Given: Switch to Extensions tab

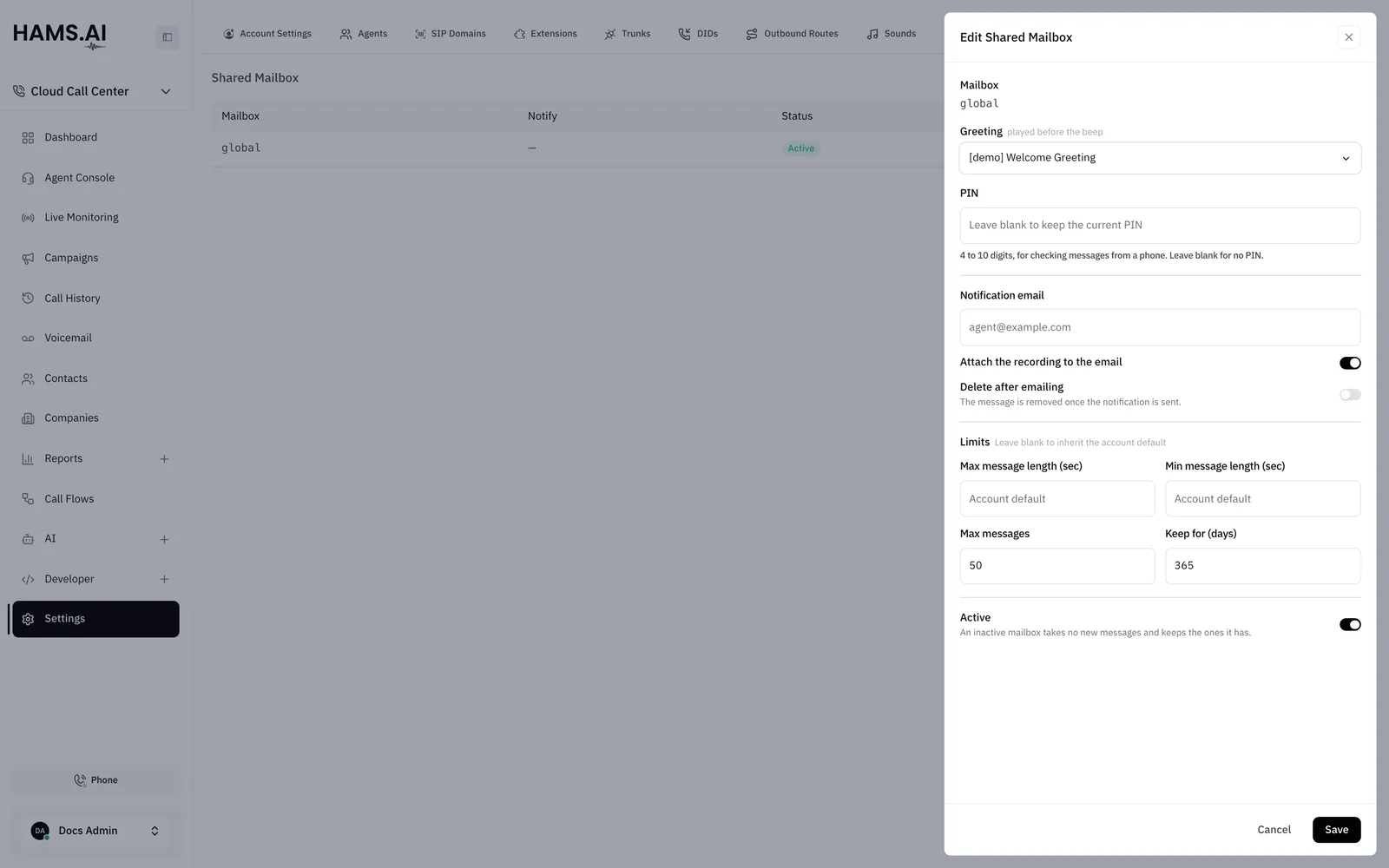Looking at the screenshot, I should point(545,34).
